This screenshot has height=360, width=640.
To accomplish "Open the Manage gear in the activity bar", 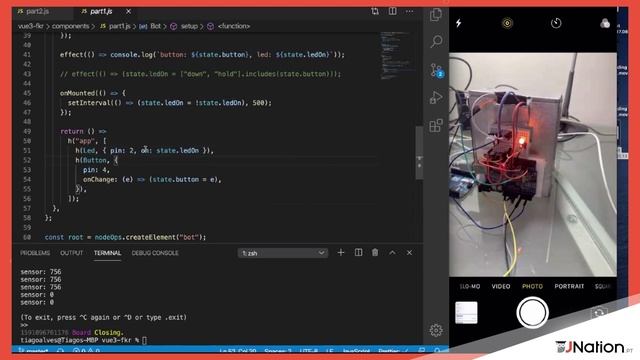I will [436, 330].
